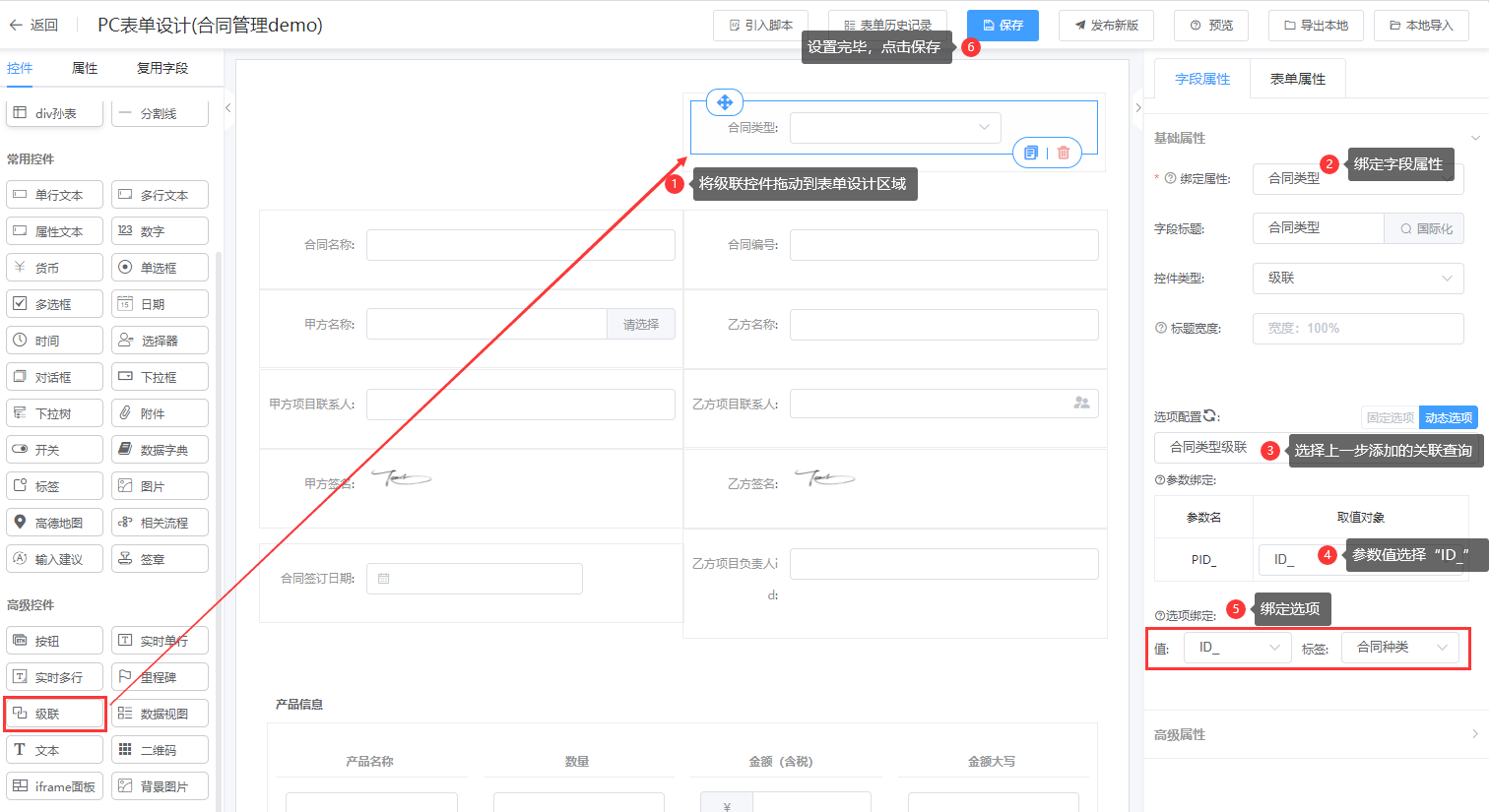The height and width of the screenshot is (812, 1489).
Task: Open the 标签 合同种类 dropdown
Action: coord(1400,648)
